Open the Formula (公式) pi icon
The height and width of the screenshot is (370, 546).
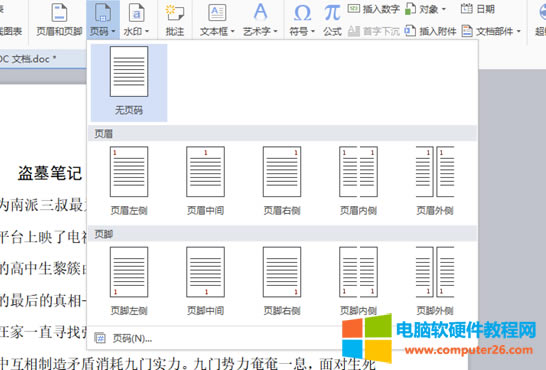point(332,13)
